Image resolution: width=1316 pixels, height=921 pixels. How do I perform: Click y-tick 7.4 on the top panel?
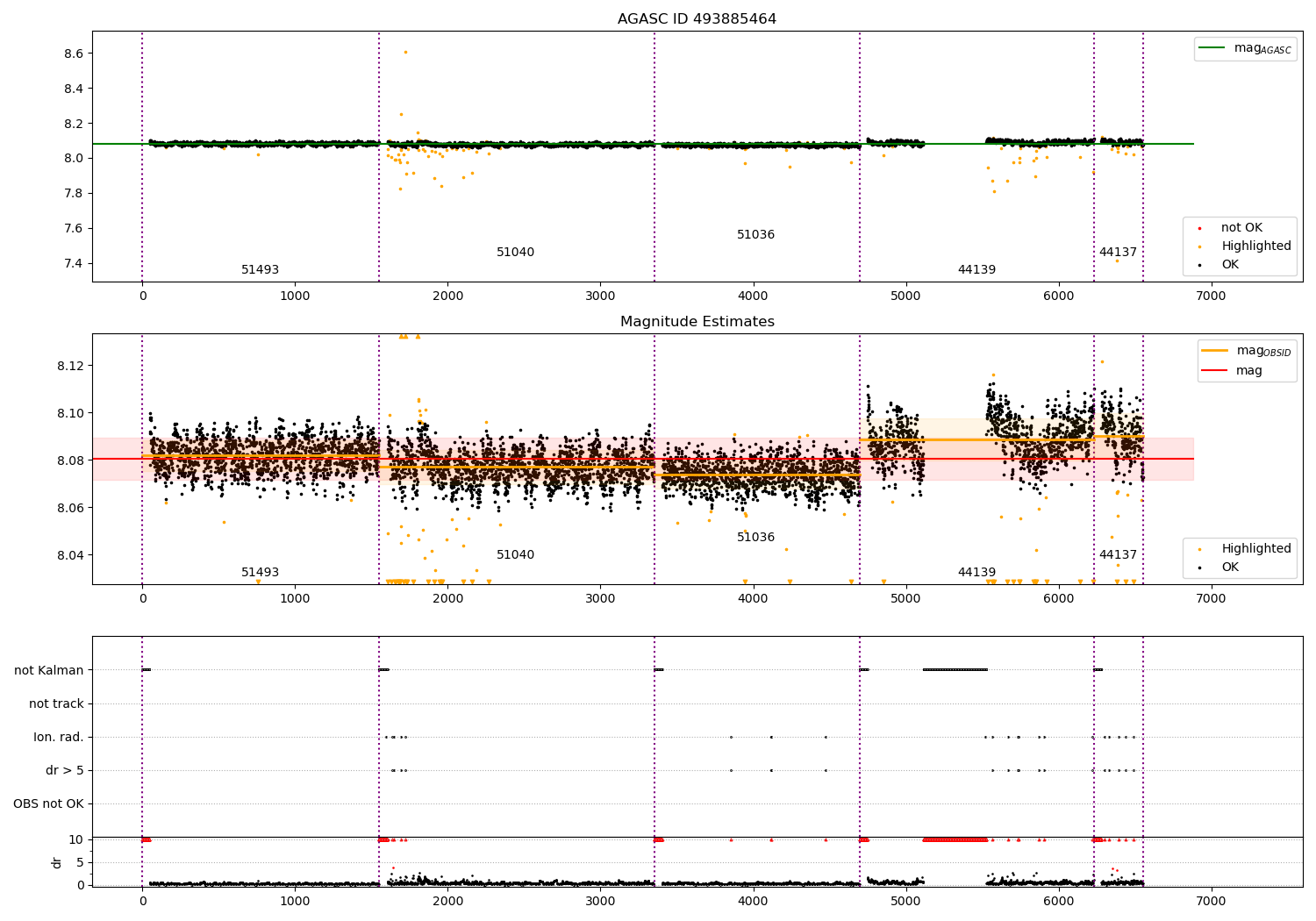coord(74,264)
